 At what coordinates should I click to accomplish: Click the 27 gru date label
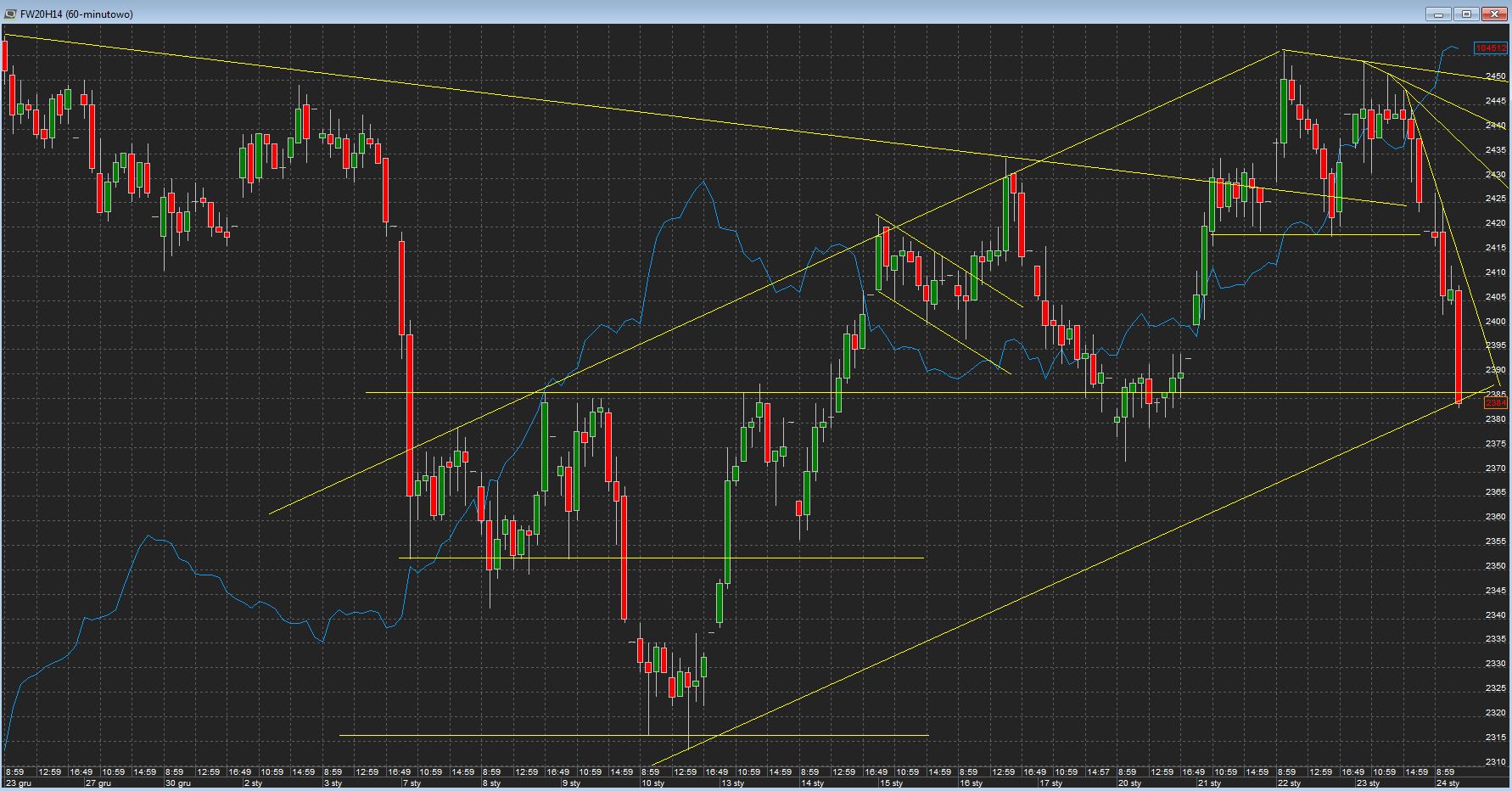[x=98, y=783]
